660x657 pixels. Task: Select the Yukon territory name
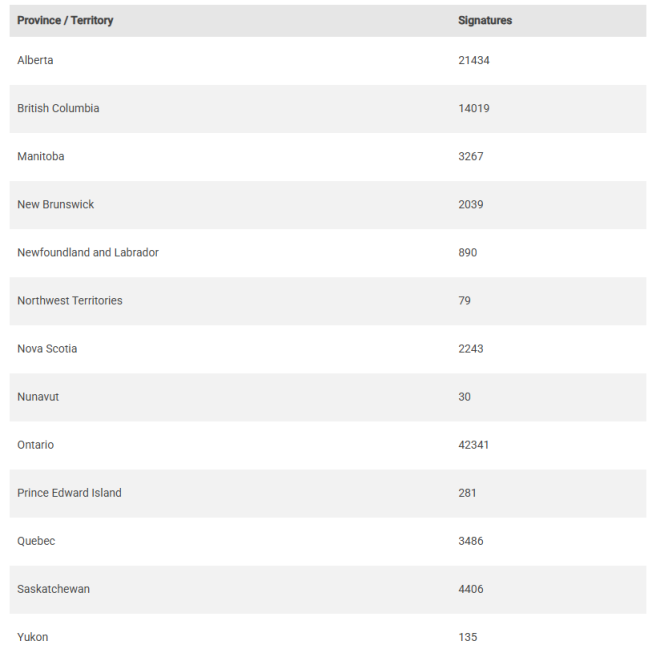pyautogui.click(x=33, y=637)
